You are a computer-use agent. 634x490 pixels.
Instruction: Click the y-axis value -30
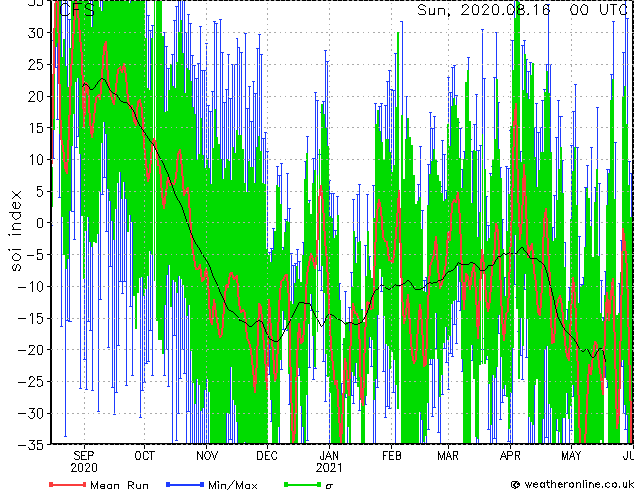(x=31, y=413)
